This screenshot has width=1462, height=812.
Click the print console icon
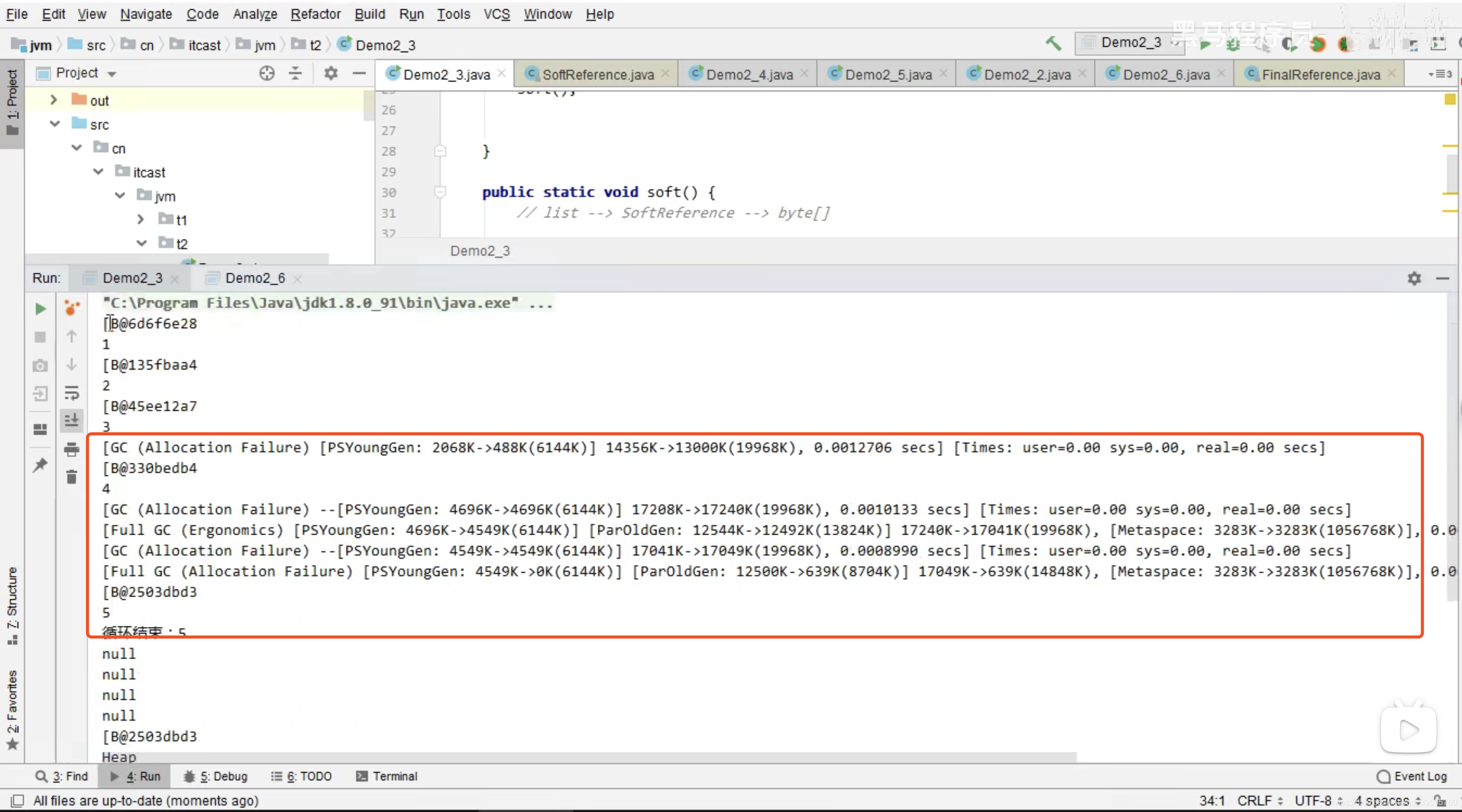[72, 450]
